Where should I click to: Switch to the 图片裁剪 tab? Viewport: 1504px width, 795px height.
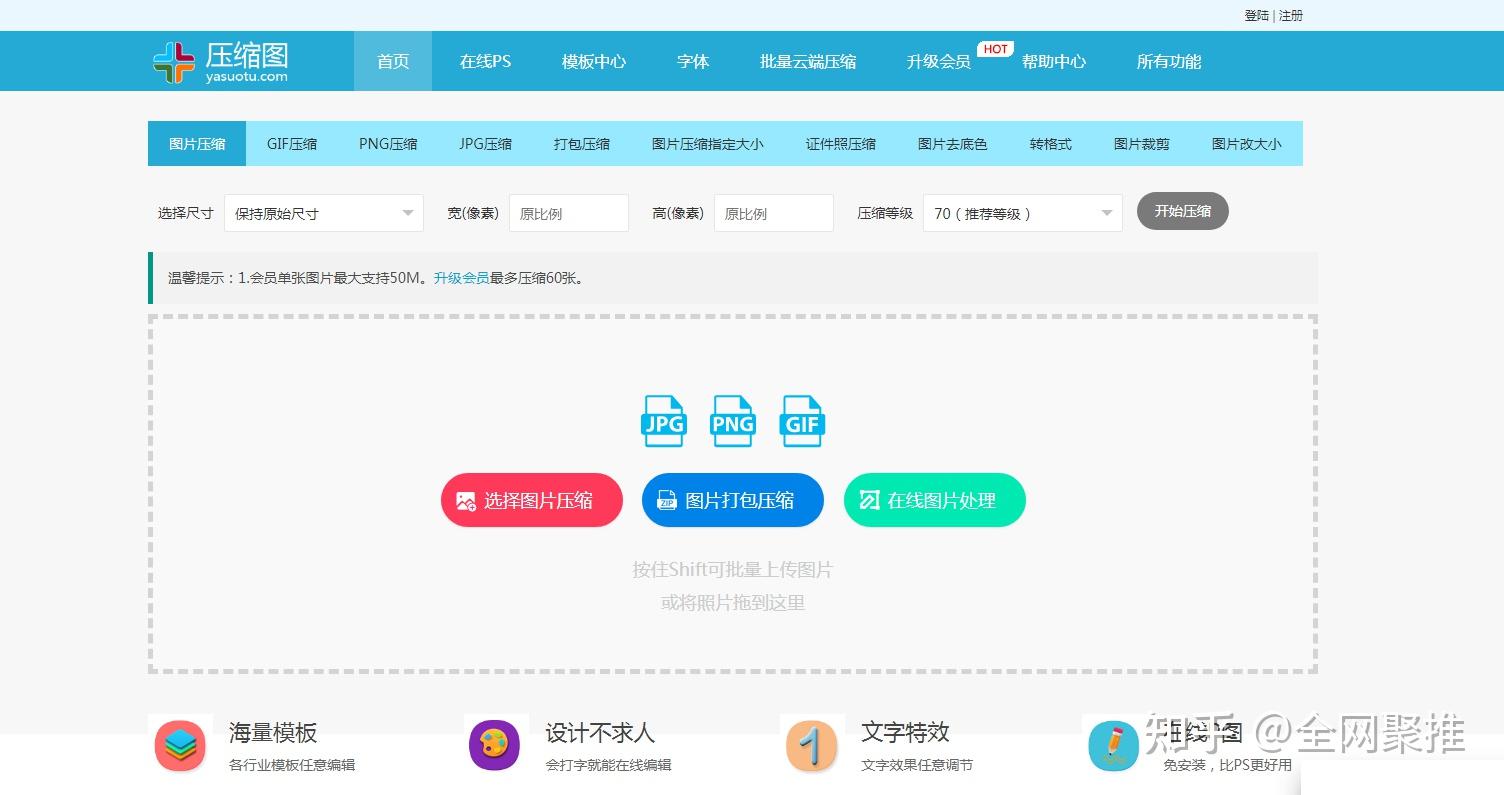pos(1142,143)
